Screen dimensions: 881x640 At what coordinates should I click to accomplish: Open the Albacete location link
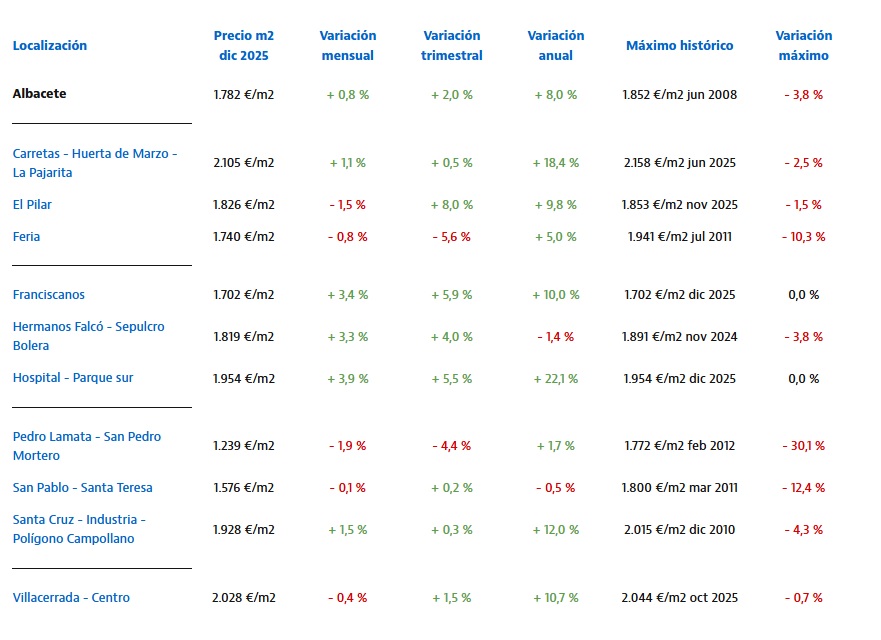point(39,94)
